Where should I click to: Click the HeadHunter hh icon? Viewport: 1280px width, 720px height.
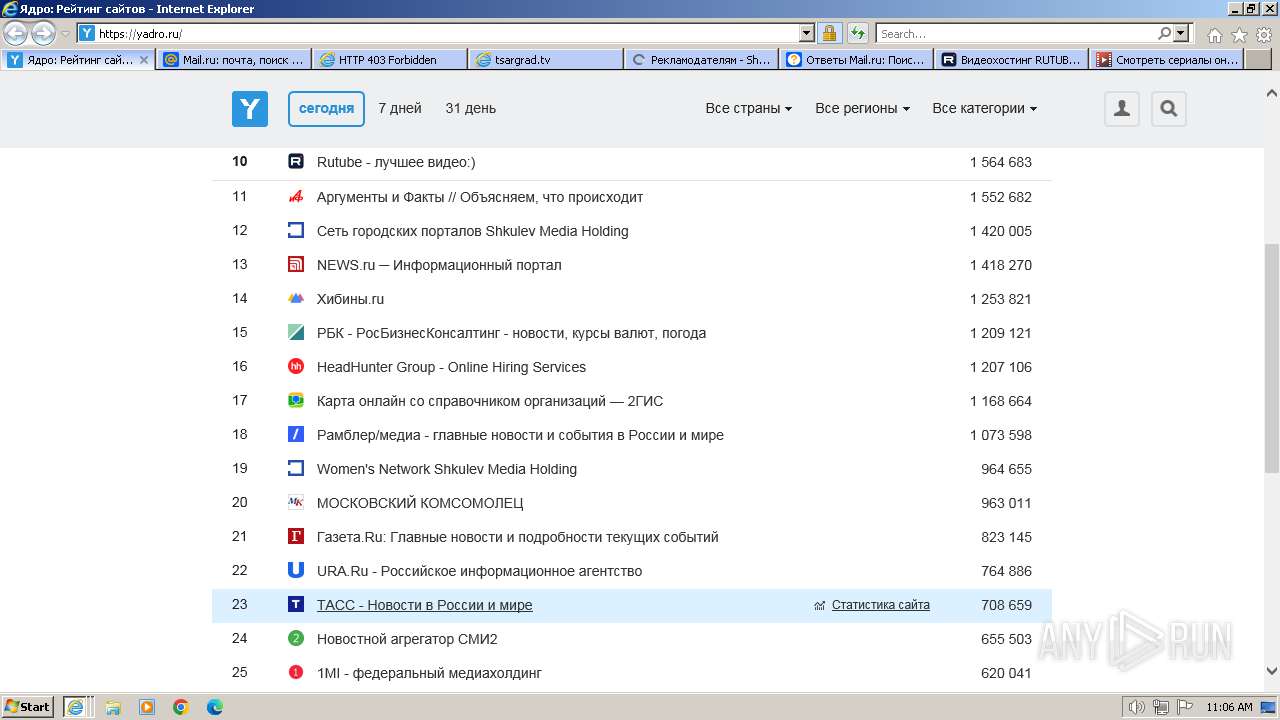point(296,367)
